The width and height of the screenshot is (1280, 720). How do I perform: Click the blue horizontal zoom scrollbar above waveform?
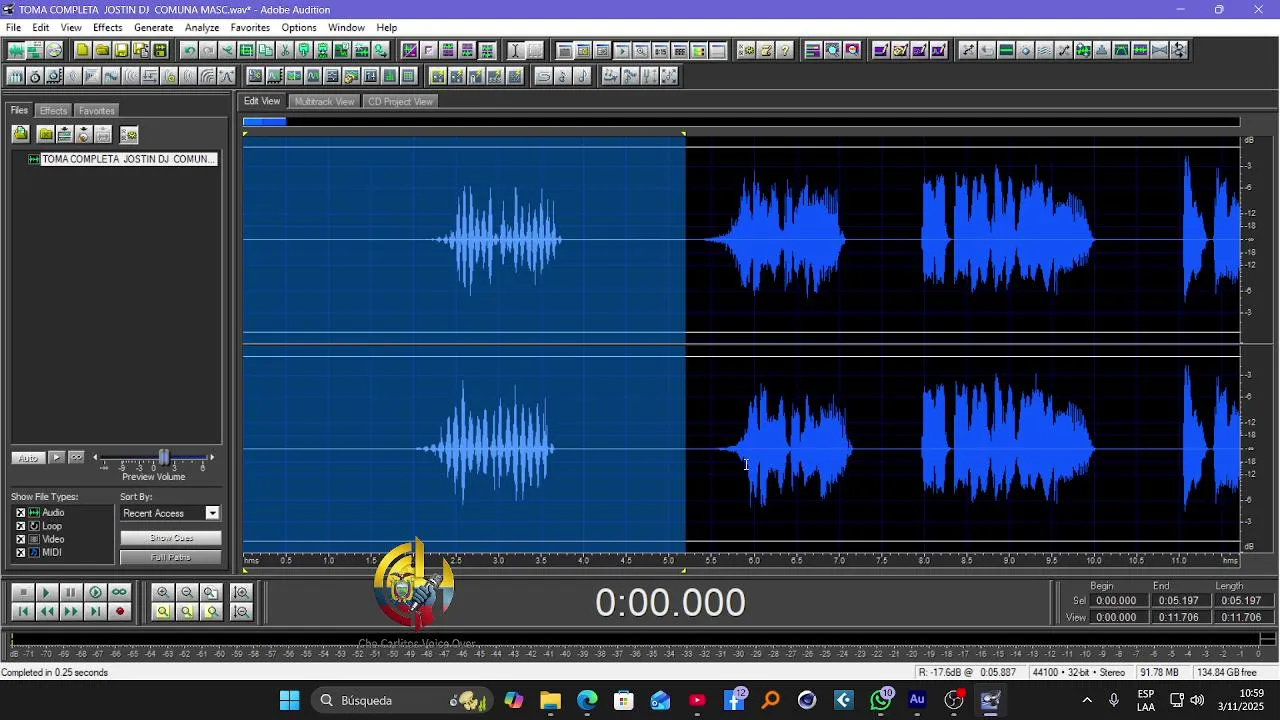265,122
